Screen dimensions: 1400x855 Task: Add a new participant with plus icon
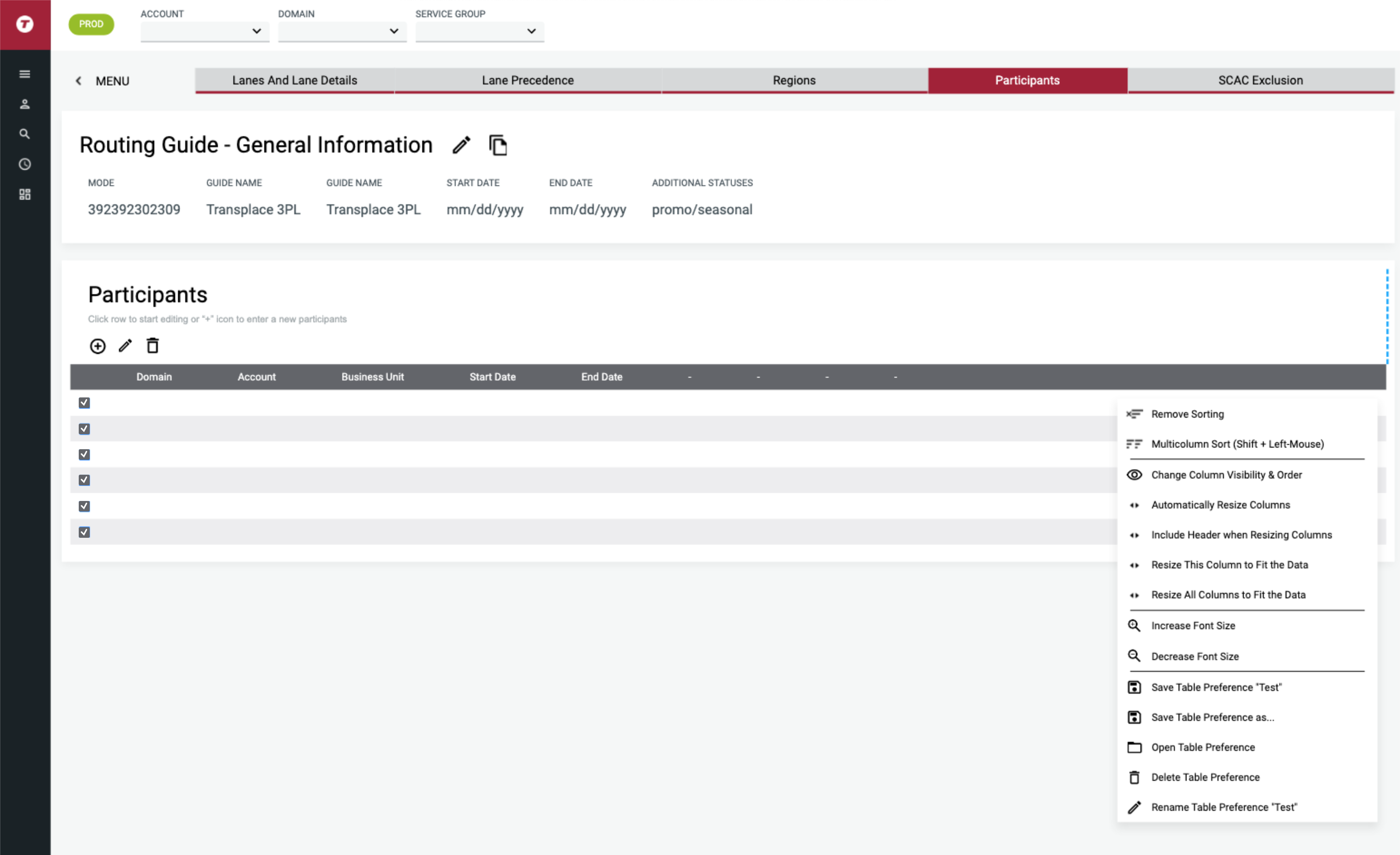[98, 346]
